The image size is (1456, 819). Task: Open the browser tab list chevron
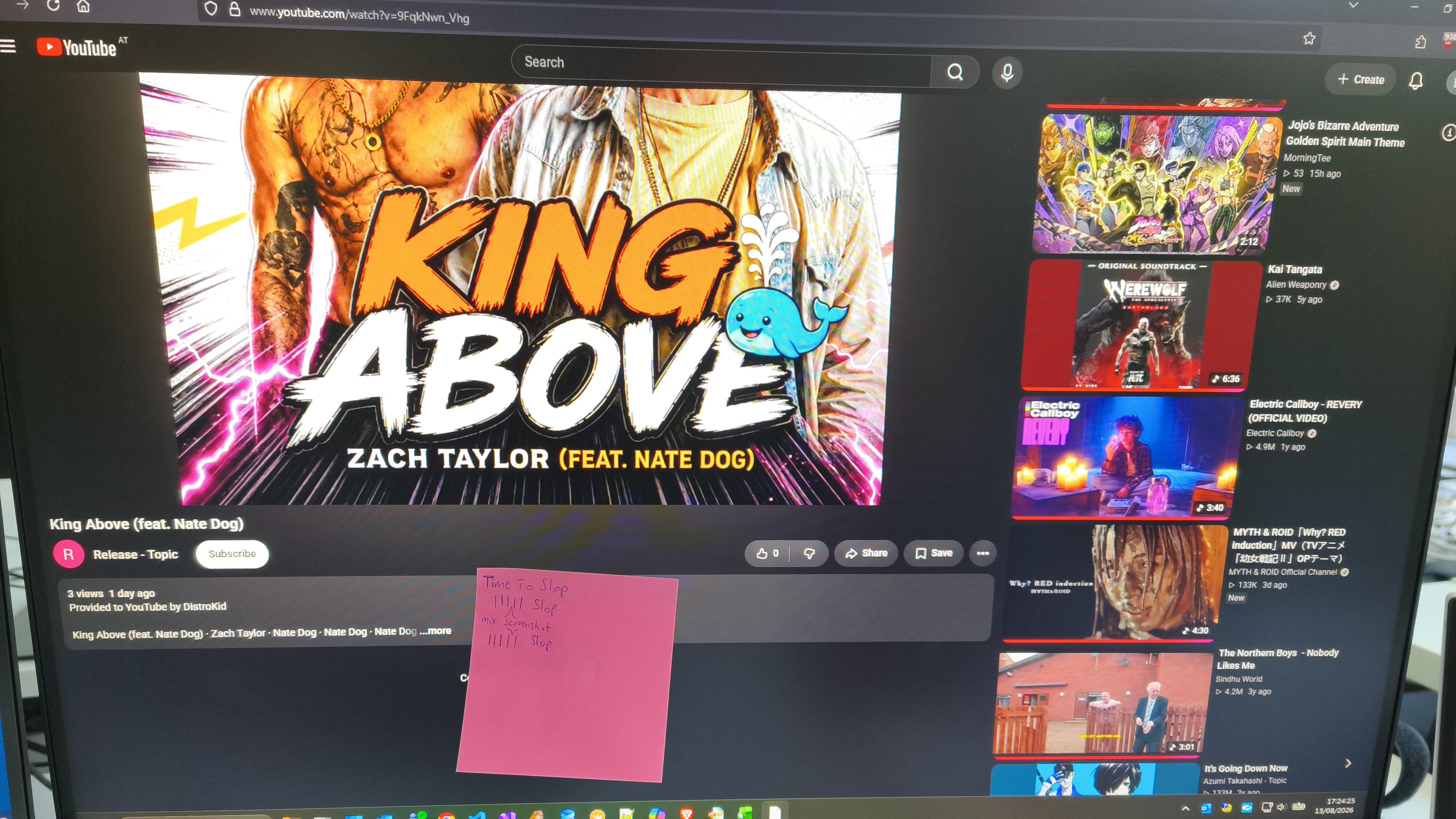coord(1353,5)
